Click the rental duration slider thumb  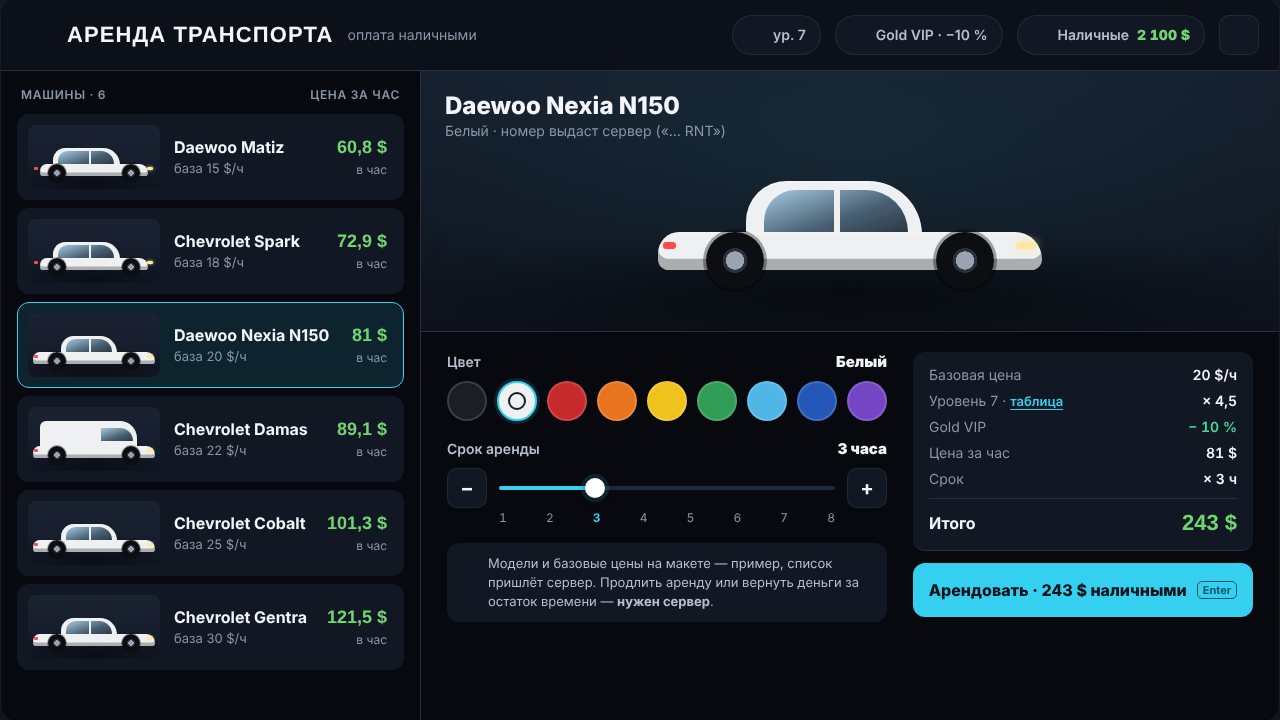pos(595,488)
